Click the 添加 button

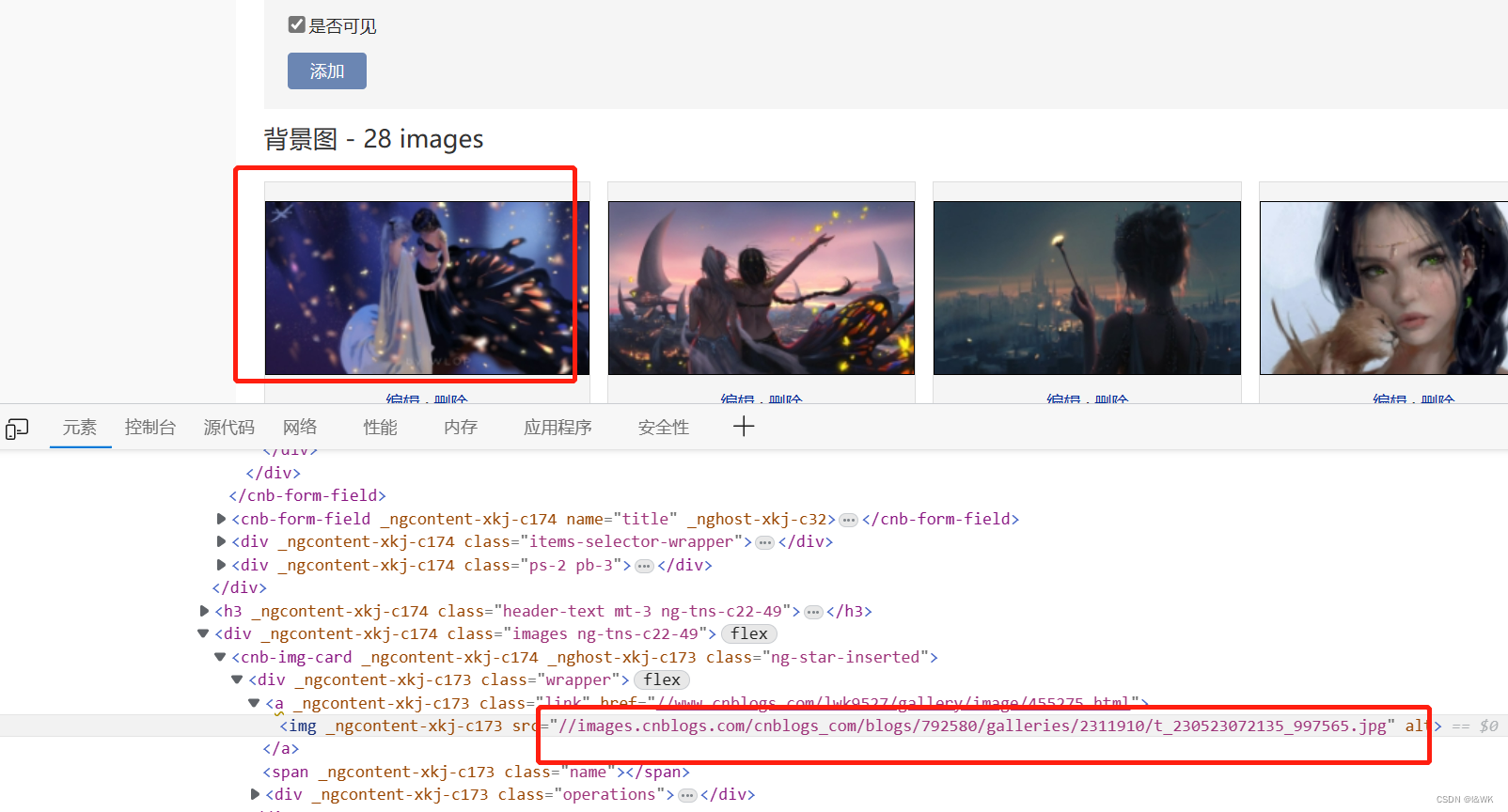coord(327,71)
